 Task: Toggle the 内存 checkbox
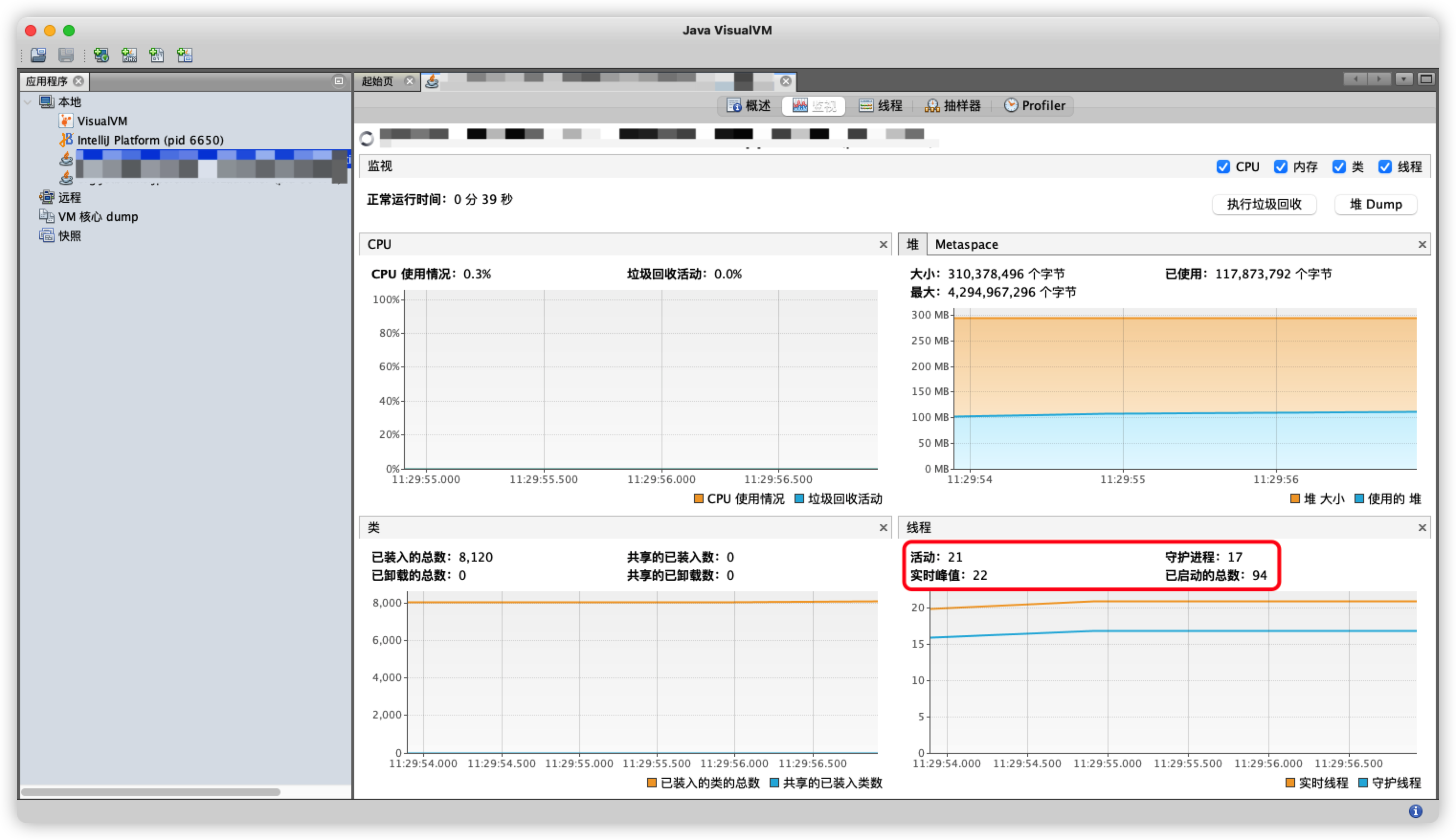pyautogui.click(x=1280, y=167)
